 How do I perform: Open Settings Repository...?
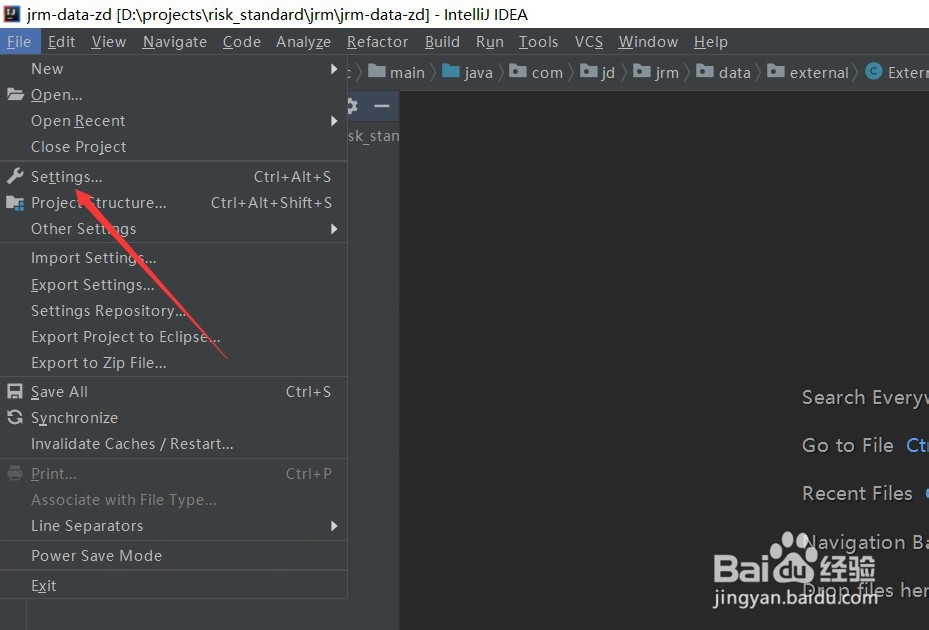174,311
